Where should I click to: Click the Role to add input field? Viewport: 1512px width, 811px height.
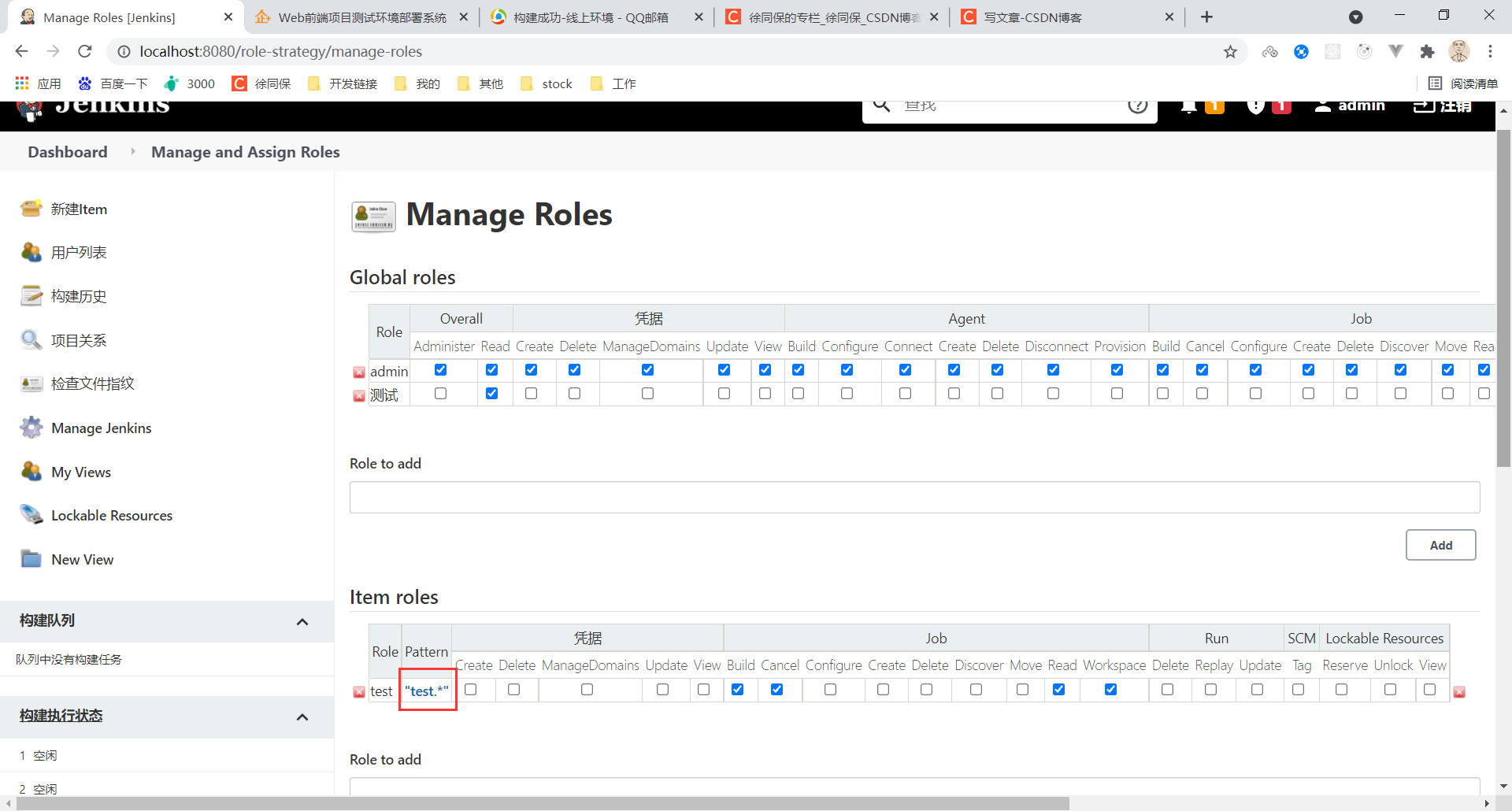tap(913, 497)
